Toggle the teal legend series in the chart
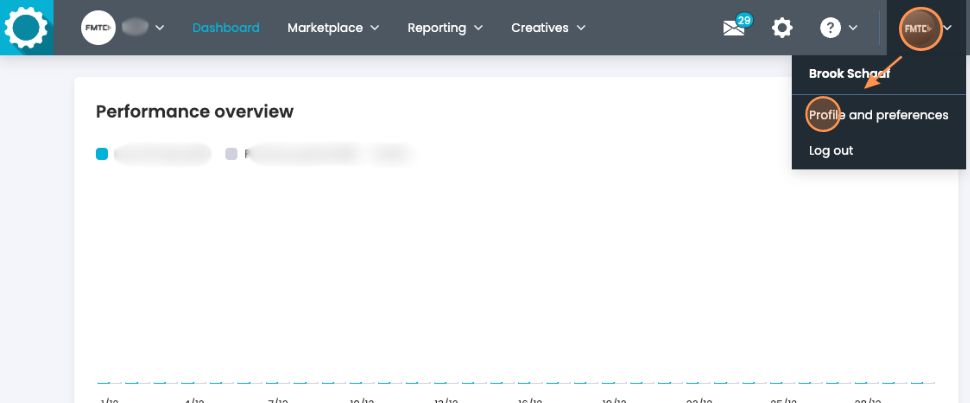Screen dimensions: 970x403 click(x=102, y=154)
